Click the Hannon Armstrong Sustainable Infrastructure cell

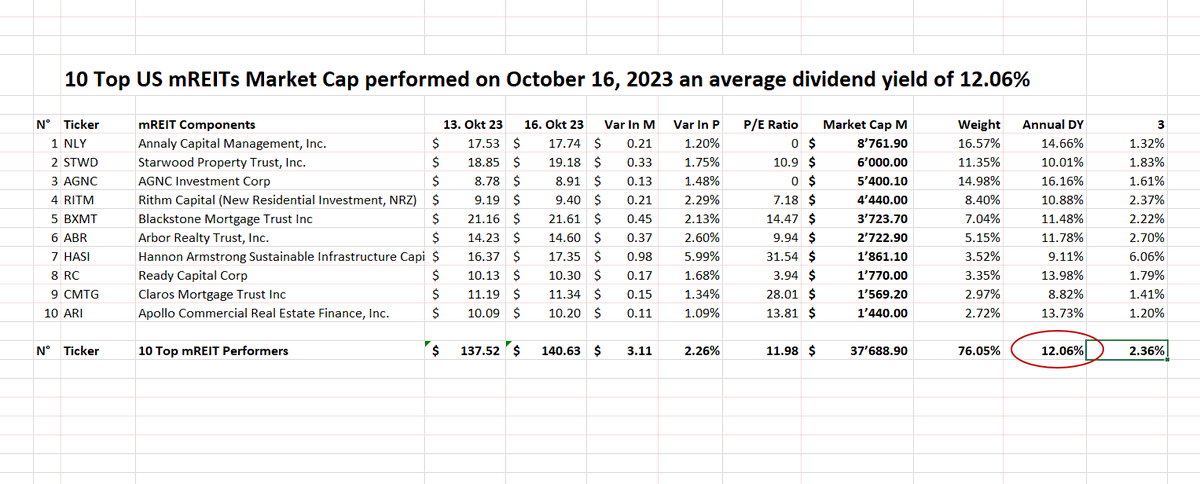click(283, 257)
